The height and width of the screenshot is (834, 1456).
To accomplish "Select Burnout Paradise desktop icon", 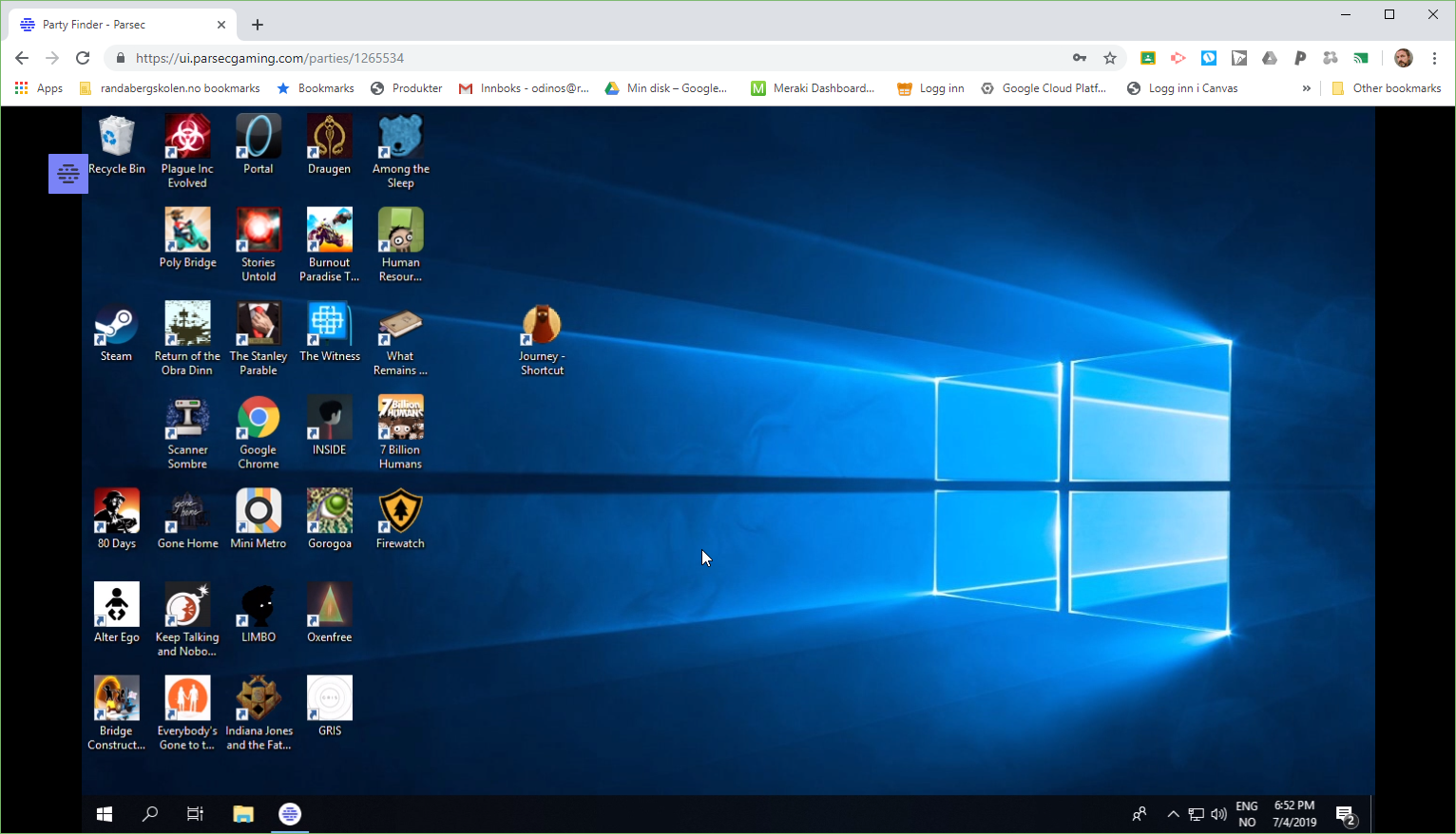I will pyautogui.click(x=330, y=245).
